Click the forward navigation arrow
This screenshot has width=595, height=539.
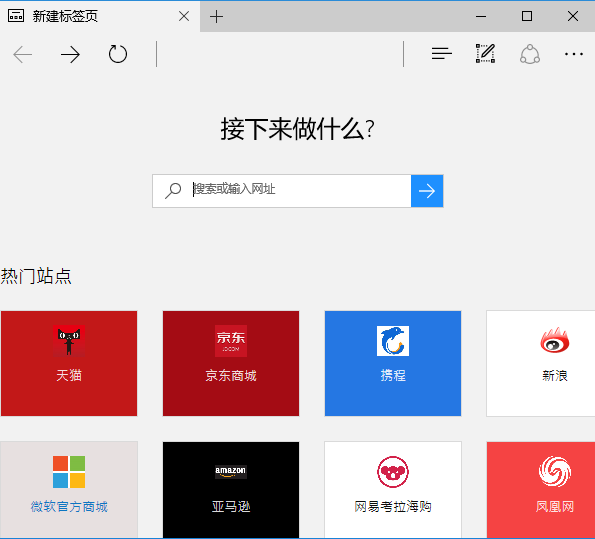[x=70, y=55]
